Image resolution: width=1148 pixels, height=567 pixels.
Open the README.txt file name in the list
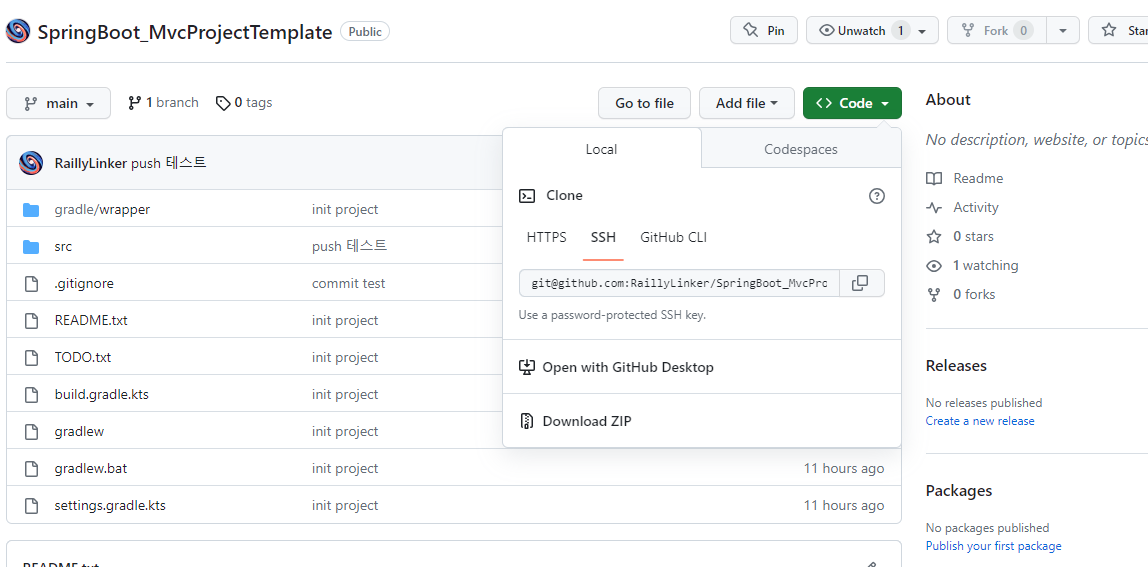(91, 321)
